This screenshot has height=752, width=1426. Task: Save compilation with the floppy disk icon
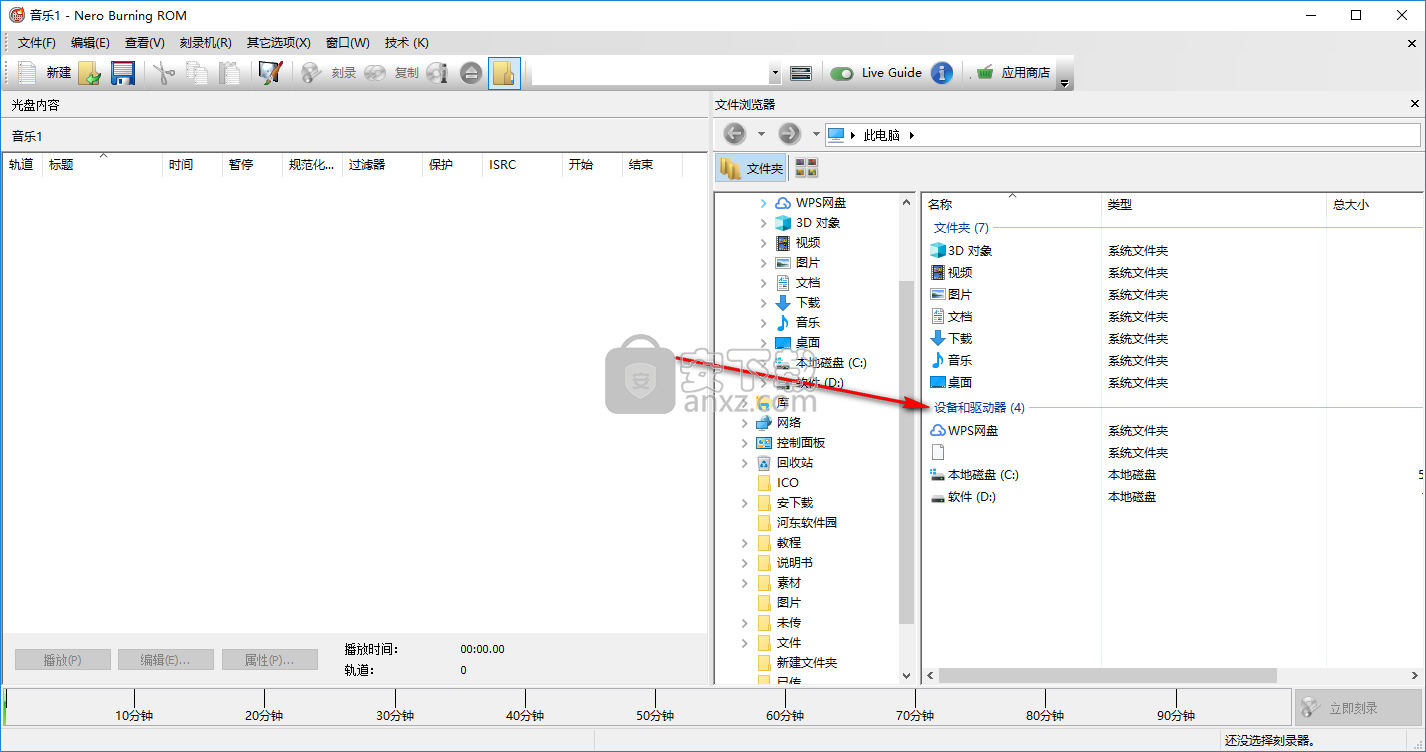(x=122, y=72)
